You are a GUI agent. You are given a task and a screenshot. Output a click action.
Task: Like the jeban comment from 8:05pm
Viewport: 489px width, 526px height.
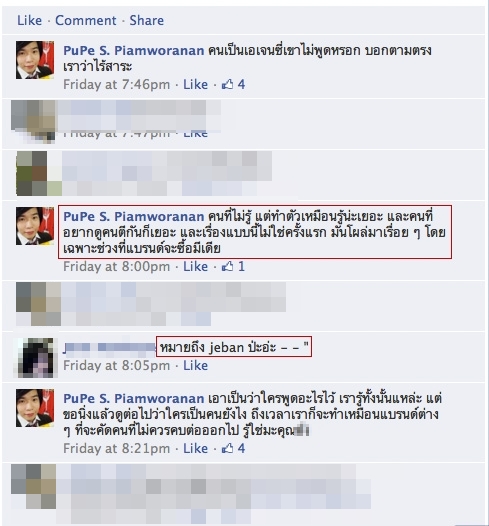point(195,365)
